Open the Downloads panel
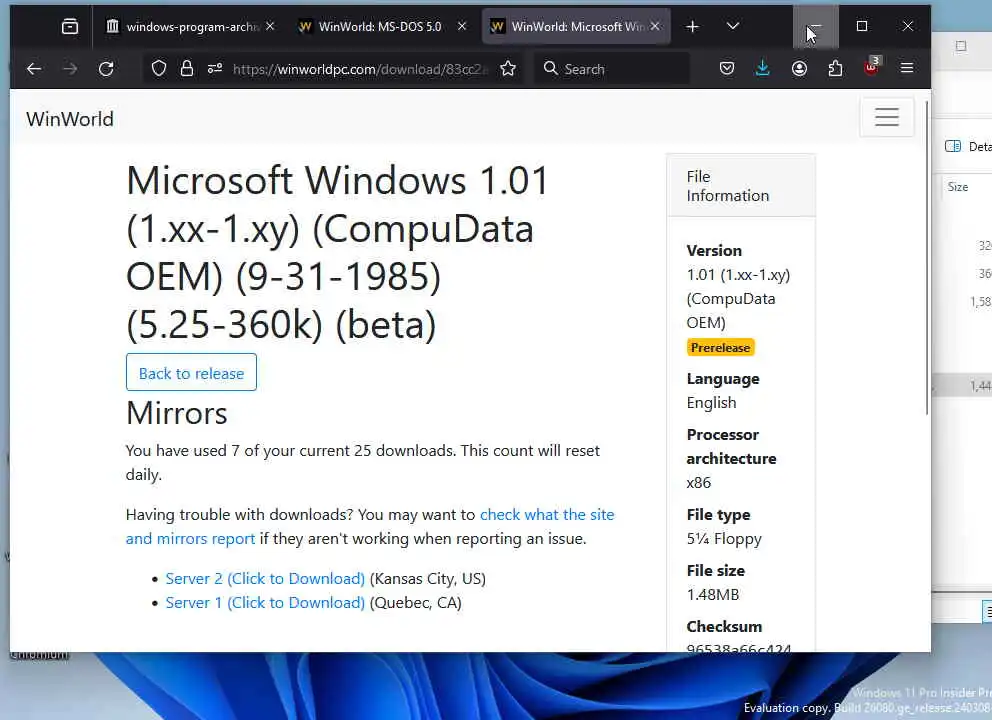The width and height of the screenshot is (992, 720). coord(763,68)
